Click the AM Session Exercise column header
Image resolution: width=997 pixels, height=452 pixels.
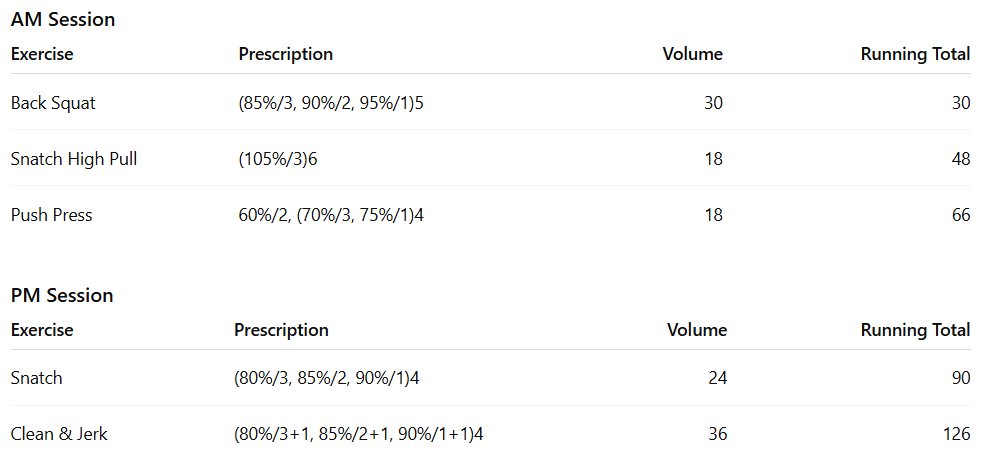pos(42,54)
